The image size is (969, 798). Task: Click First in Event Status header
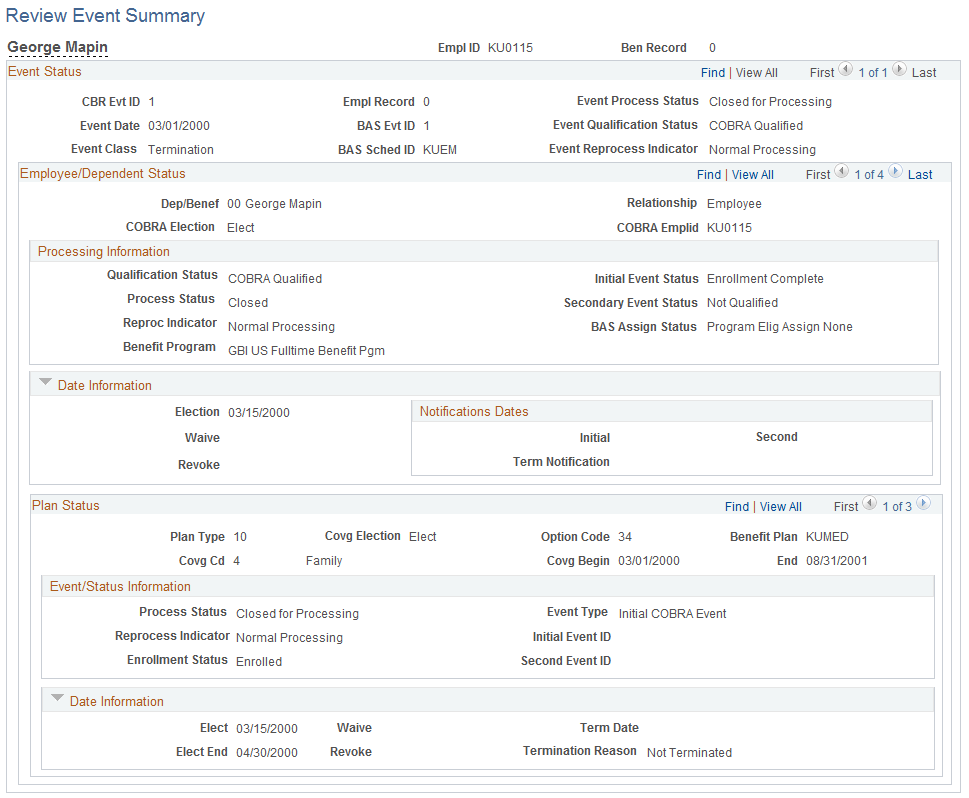point(822,73)
